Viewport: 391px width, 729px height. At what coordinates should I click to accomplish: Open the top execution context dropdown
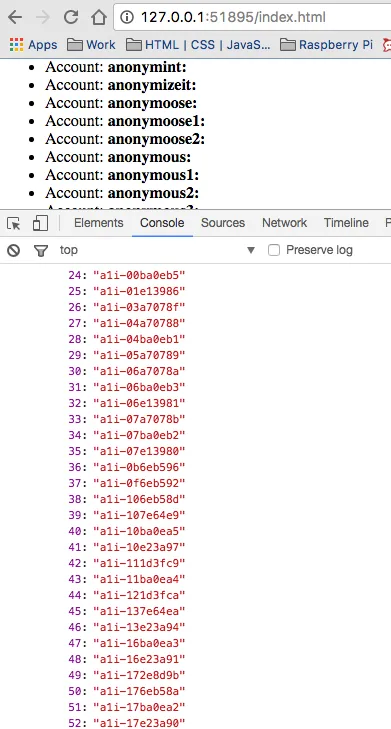tap(157, 250)
